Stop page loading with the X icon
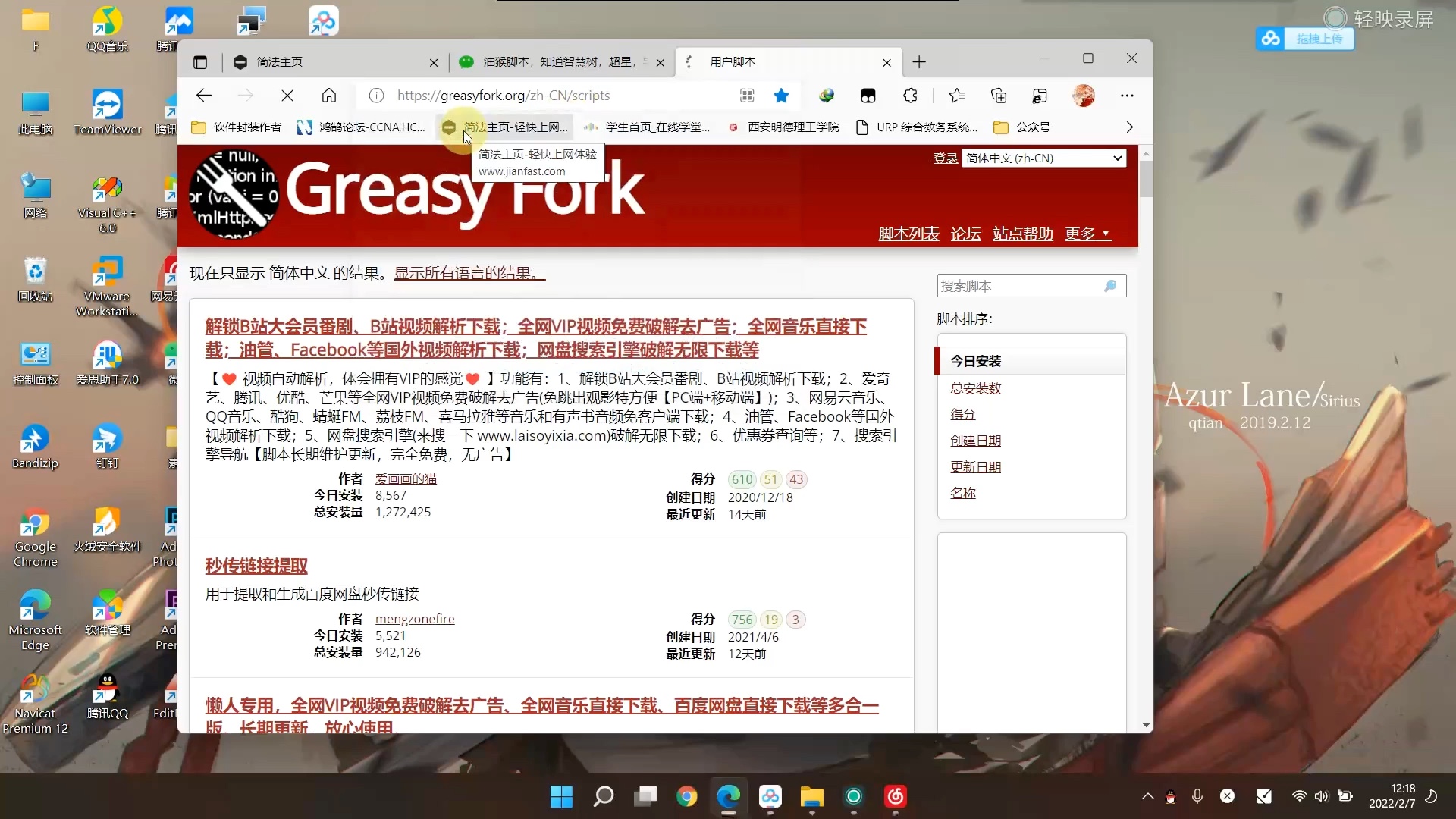 pos(287,96)
